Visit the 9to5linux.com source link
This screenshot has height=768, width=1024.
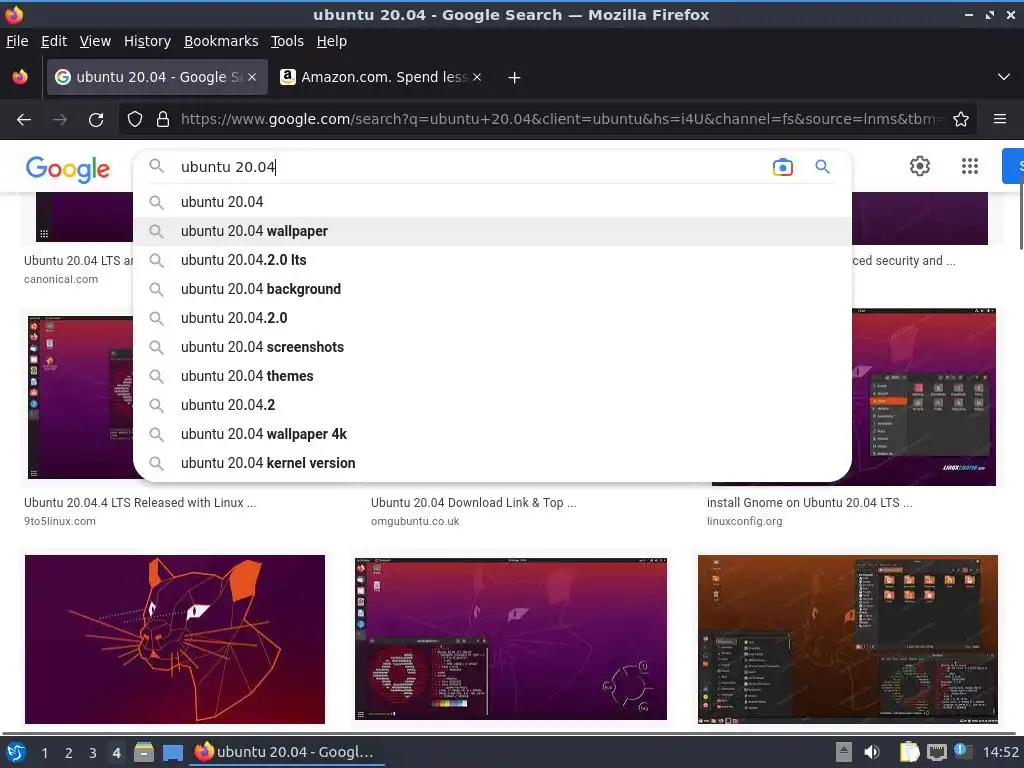[59, 522]
